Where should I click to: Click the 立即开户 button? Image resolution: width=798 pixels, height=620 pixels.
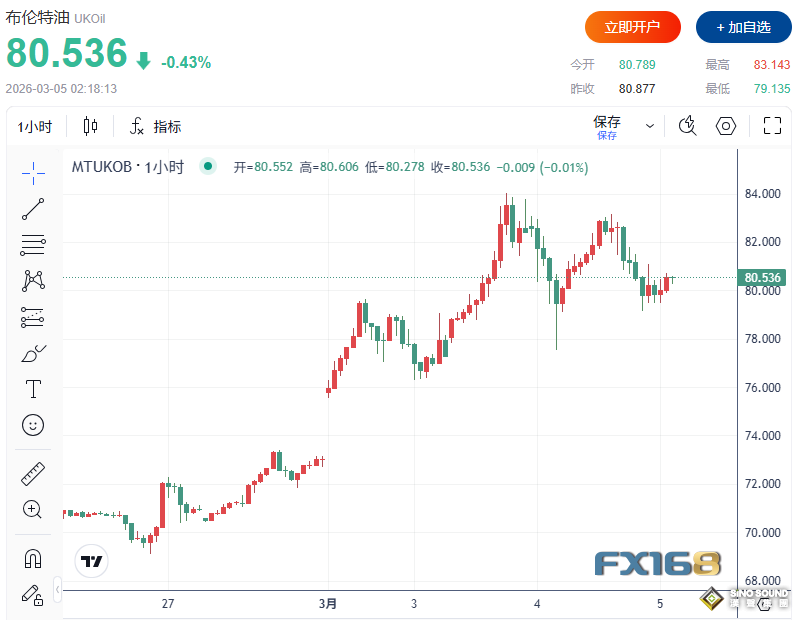point(633,27)
